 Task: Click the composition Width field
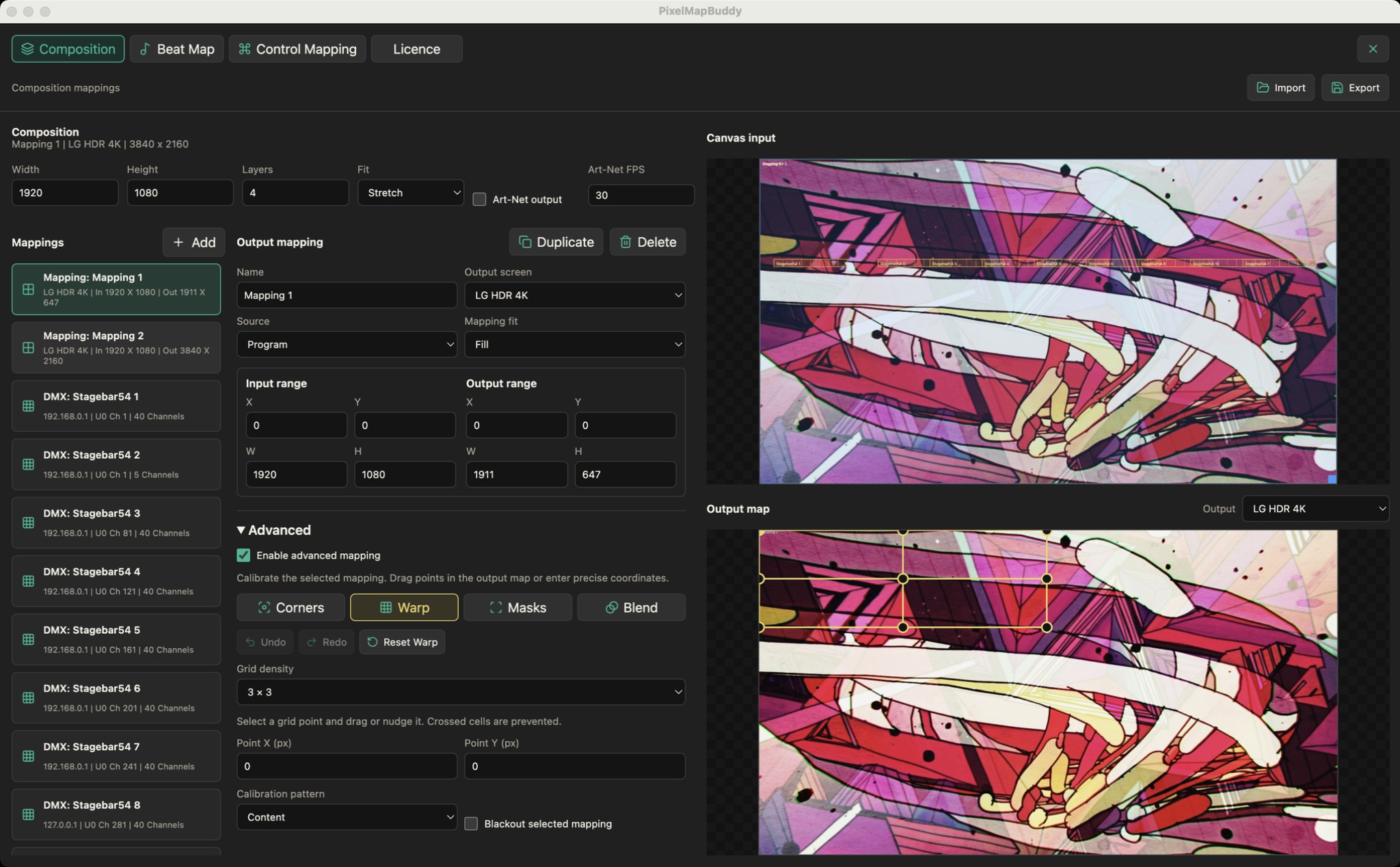click(65, 193)
